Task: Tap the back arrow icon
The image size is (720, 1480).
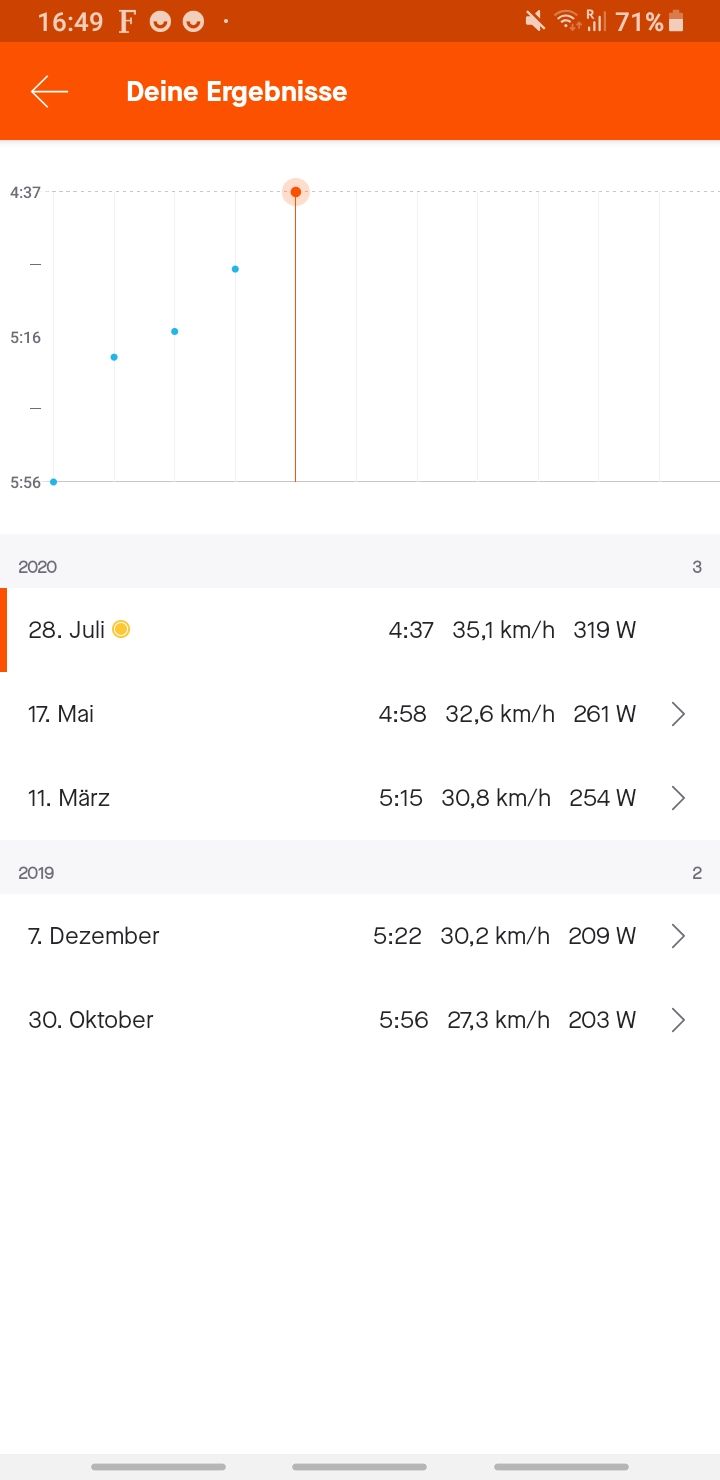Action: 49,92
